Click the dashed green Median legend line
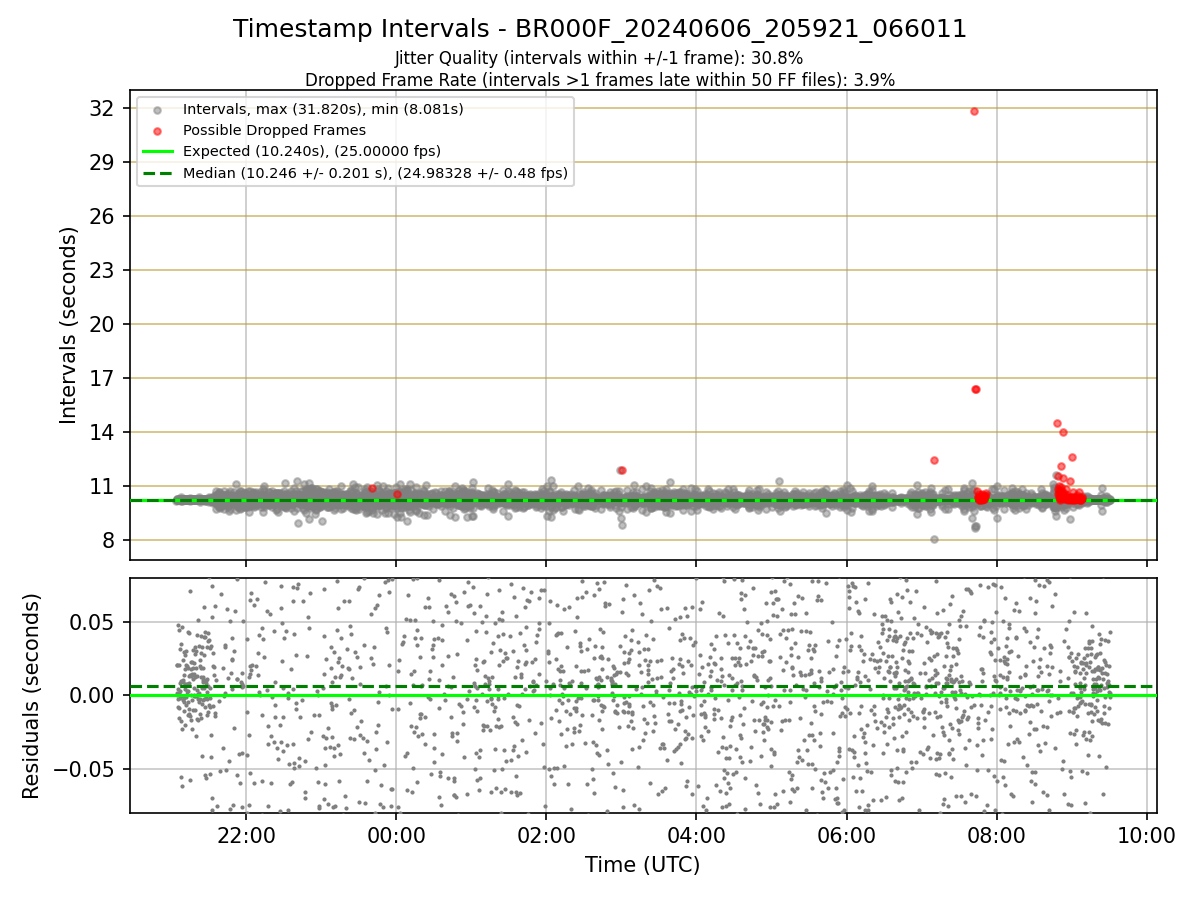The width and height of the screenshot is (1200, 900). (156, 173)
